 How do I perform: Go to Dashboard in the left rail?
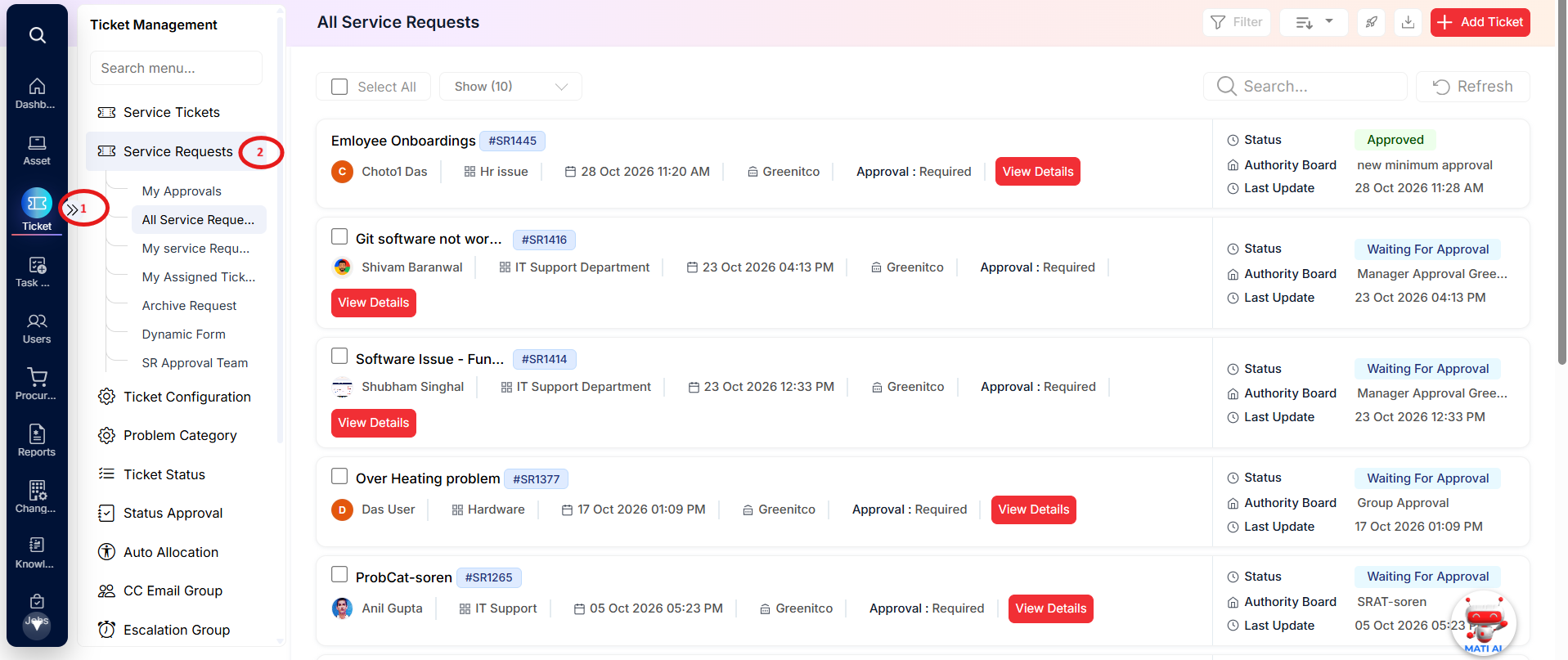tap(37, 93)
